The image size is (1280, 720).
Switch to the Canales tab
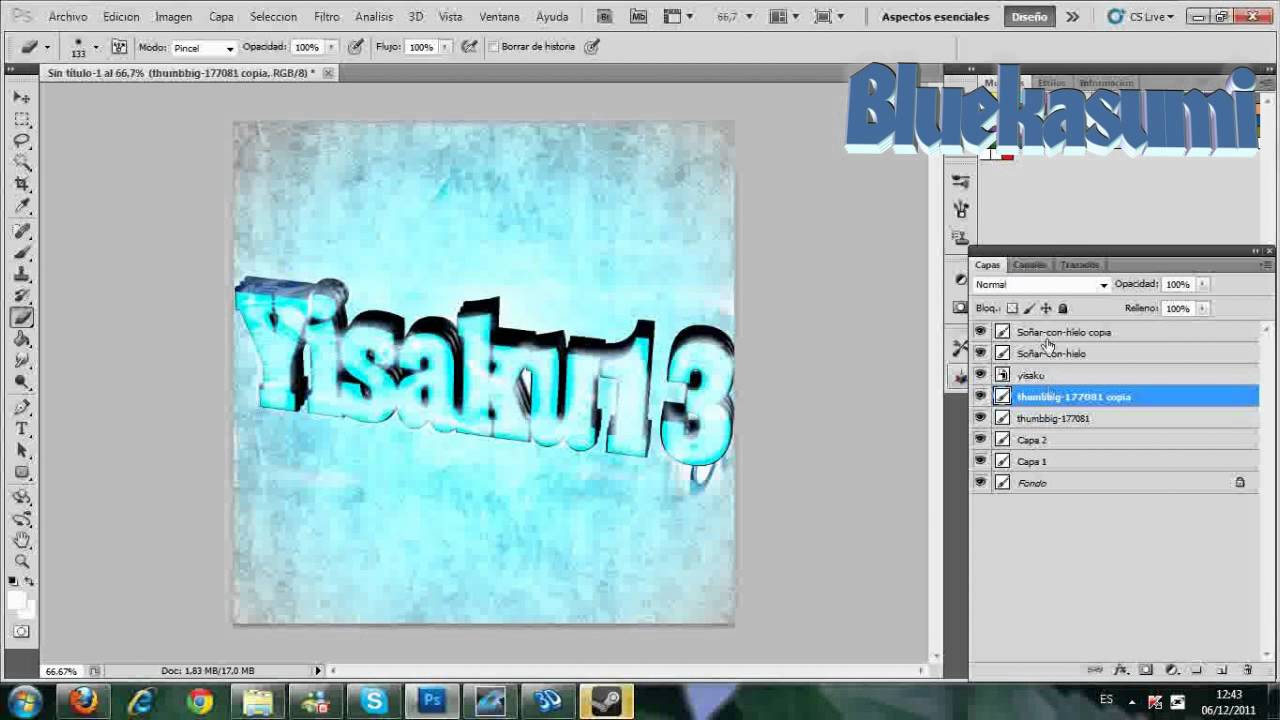pyautogui.click(x=1029, y=265)
